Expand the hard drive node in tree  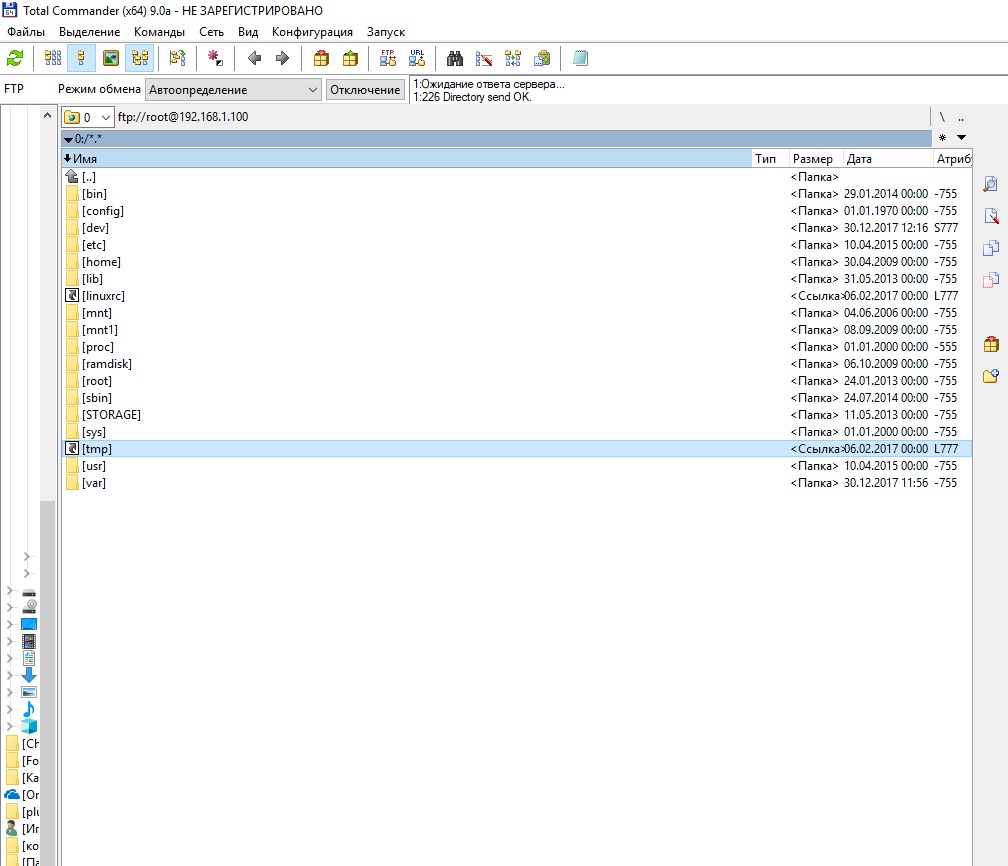[x=10, y=590]
